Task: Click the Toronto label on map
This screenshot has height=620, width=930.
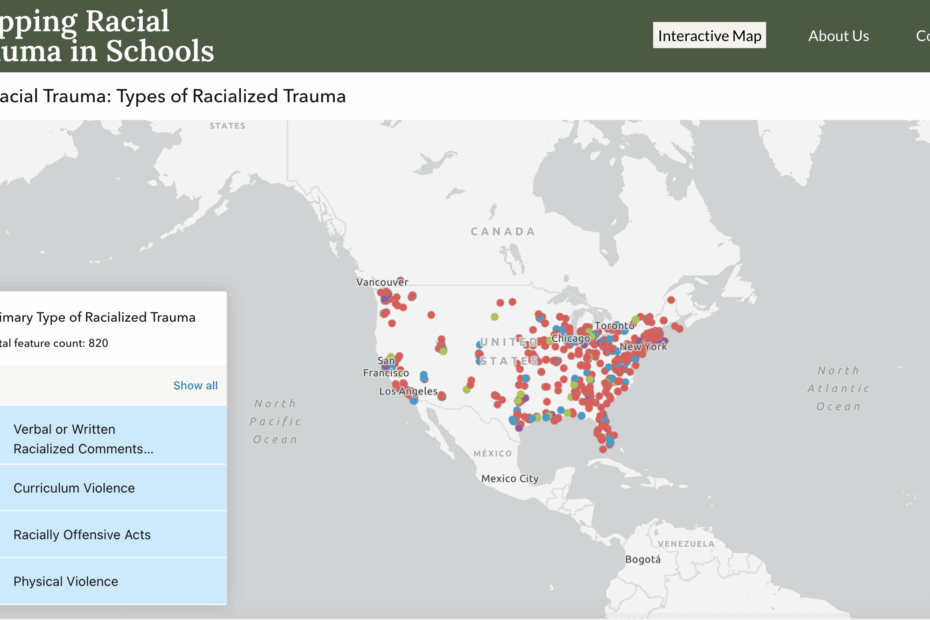Action: click(x=614, y=325)
